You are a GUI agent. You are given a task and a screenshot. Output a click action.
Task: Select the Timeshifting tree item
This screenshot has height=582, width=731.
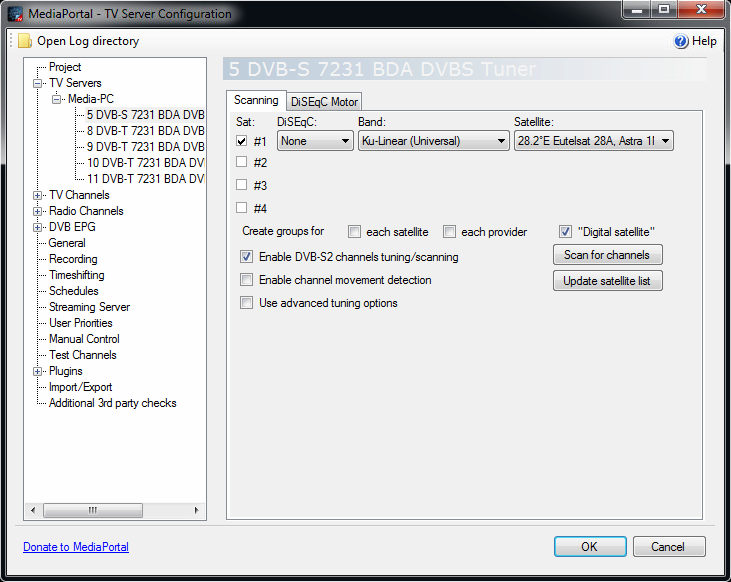tap(76, 275)
